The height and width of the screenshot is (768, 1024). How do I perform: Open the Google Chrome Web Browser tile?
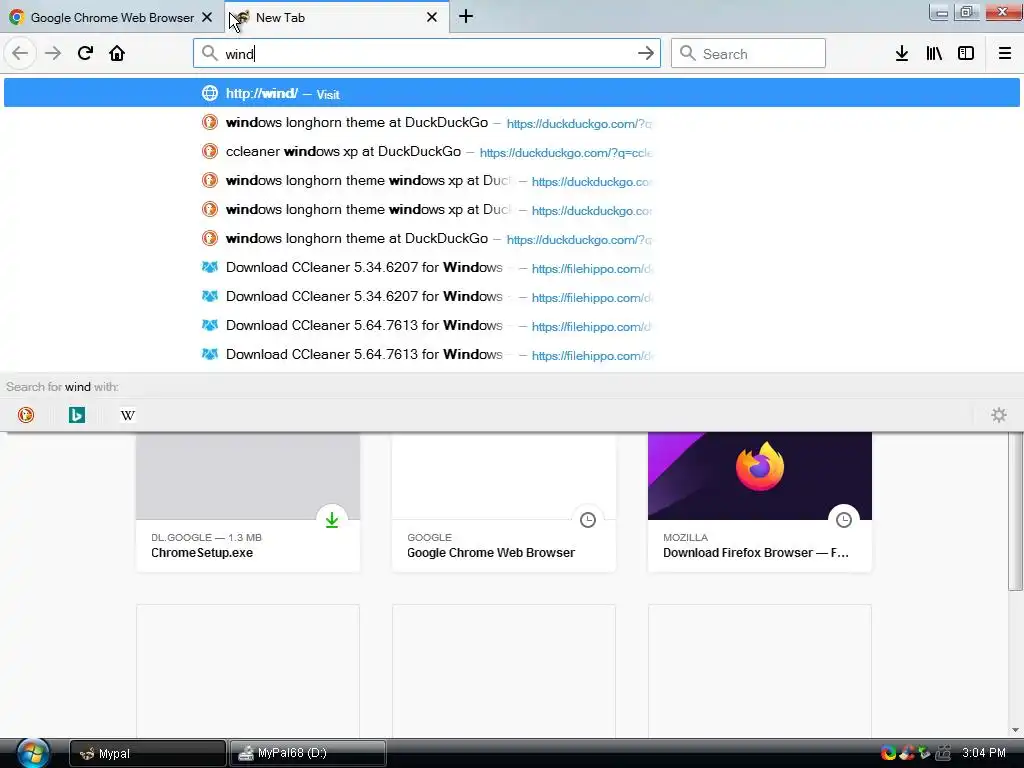pos(504,502)
